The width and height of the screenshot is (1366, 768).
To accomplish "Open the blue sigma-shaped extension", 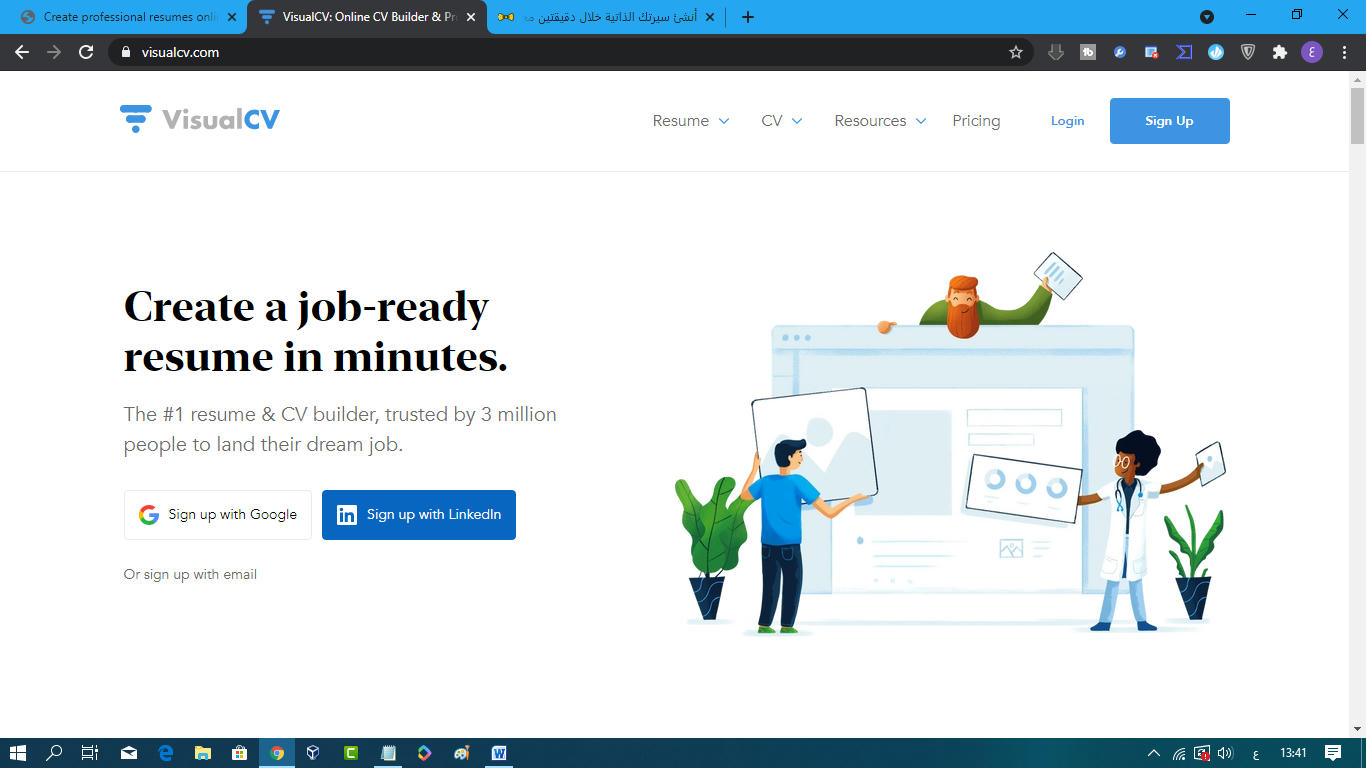I will click(x=1184, y=52).
